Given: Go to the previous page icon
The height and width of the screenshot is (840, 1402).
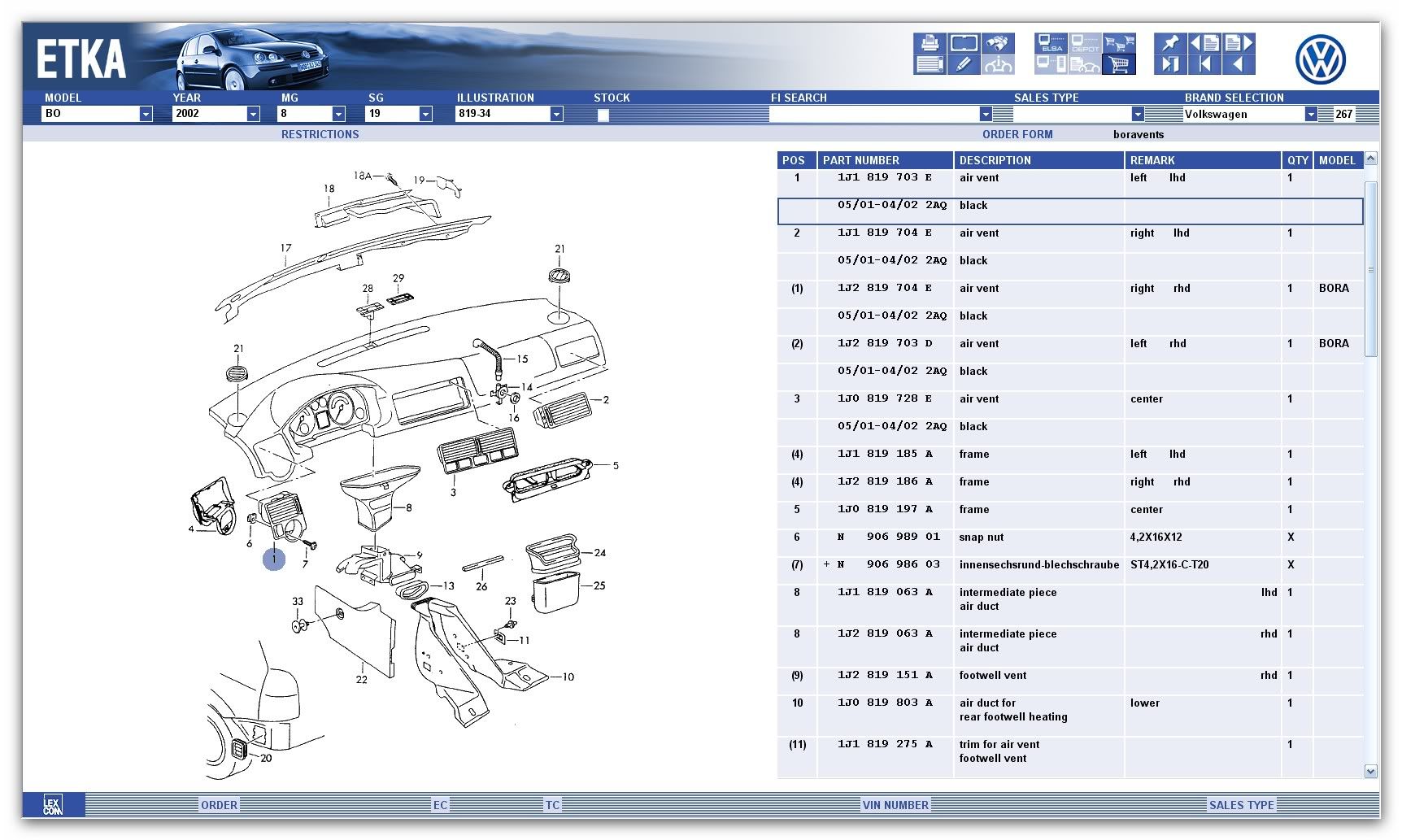Looking at the screenshot, I should coord(1204,43).
